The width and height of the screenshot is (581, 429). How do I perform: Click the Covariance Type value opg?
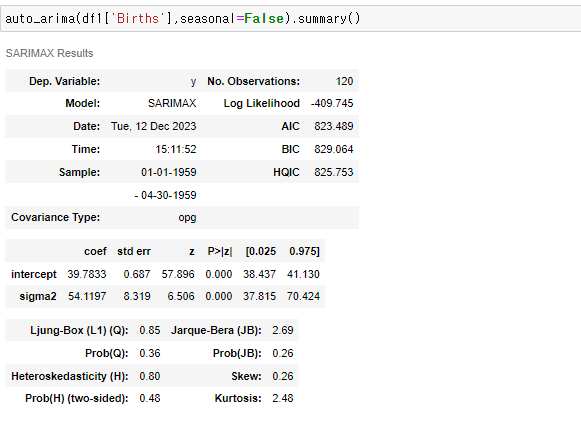point(187,217)
